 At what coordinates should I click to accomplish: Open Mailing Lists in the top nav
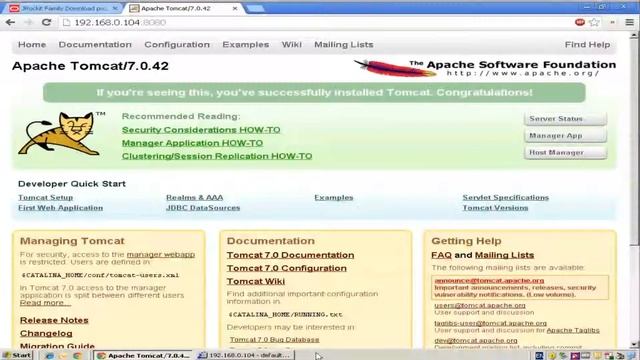point(344,44)
